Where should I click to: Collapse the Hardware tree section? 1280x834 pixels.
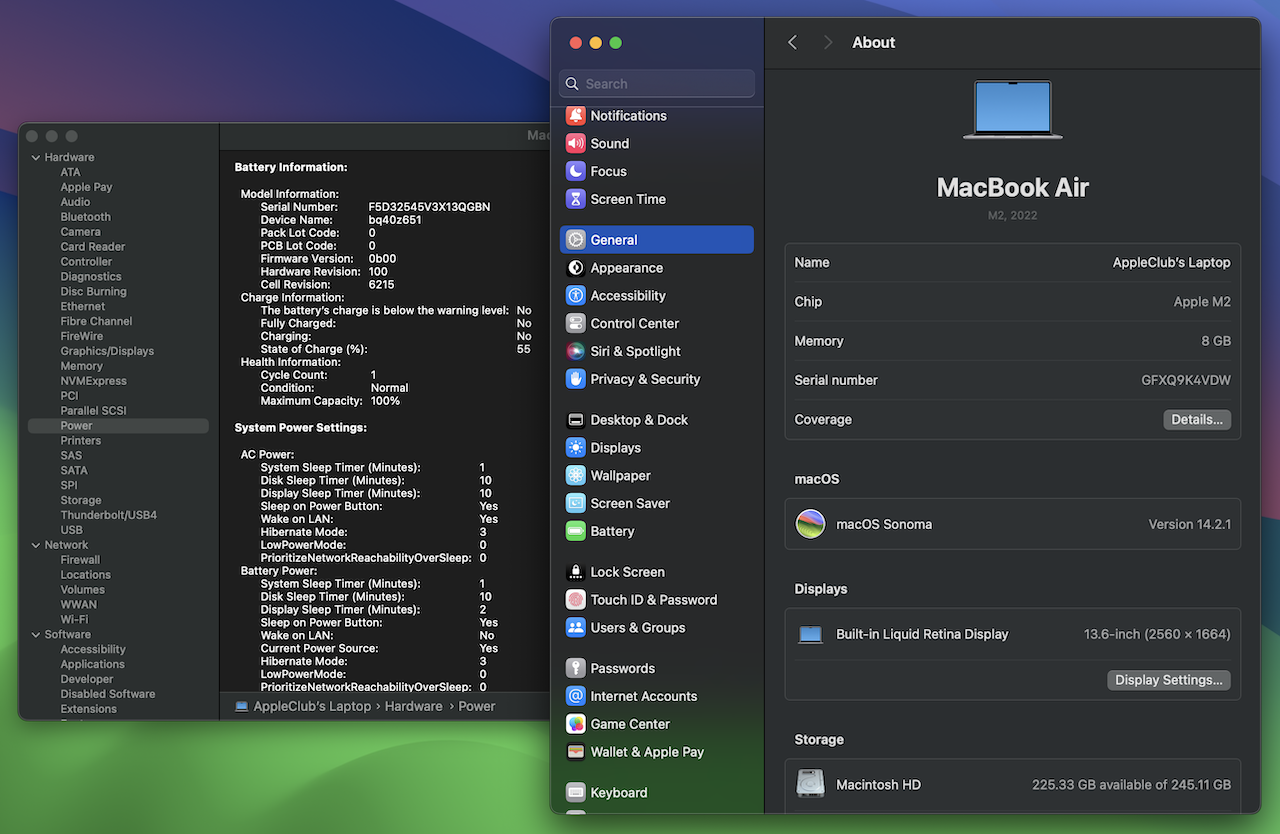tap(36, 157)
